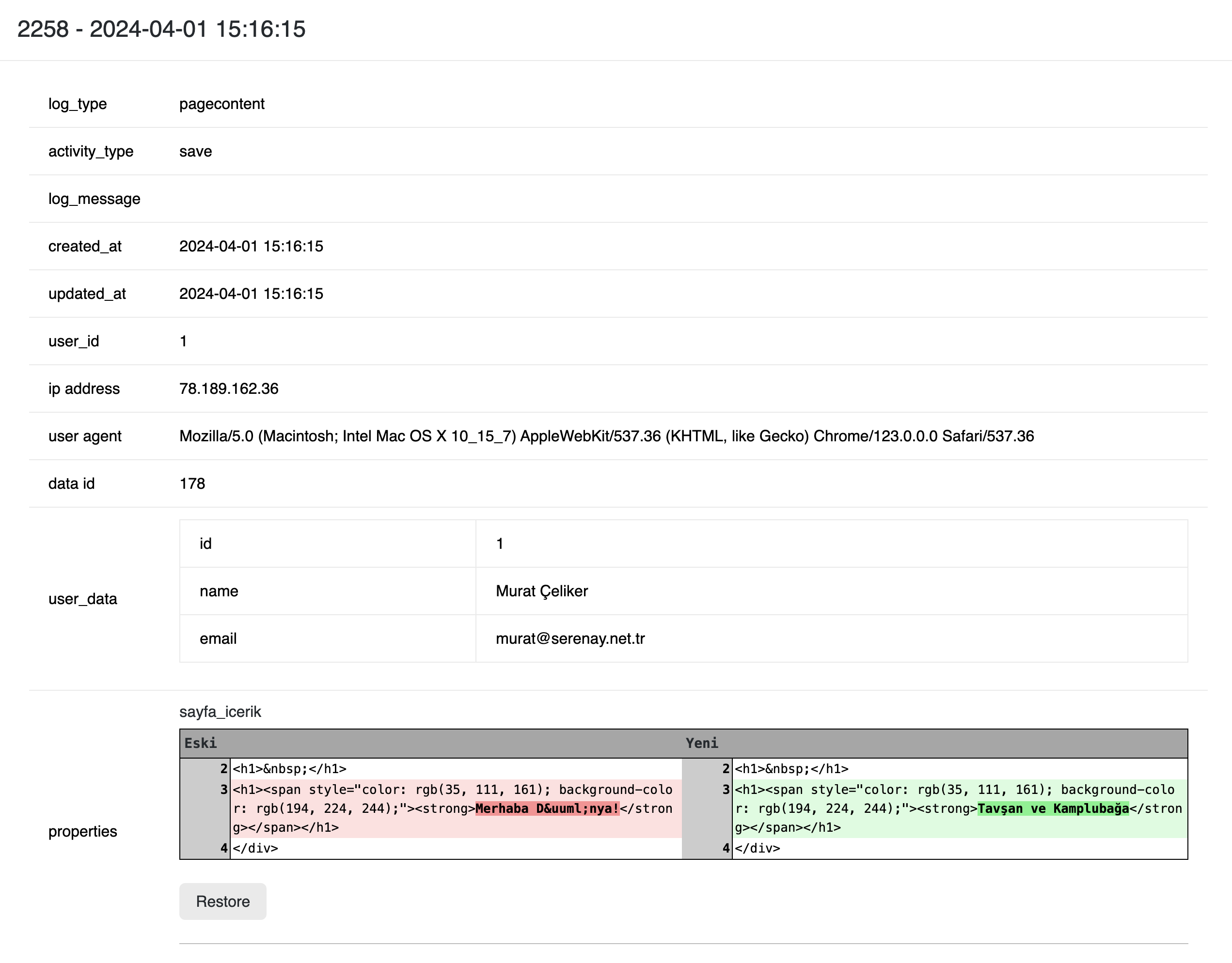Click the activity_type value save
Viewport: 1232px width, 963px height.
tap(195, 151)
